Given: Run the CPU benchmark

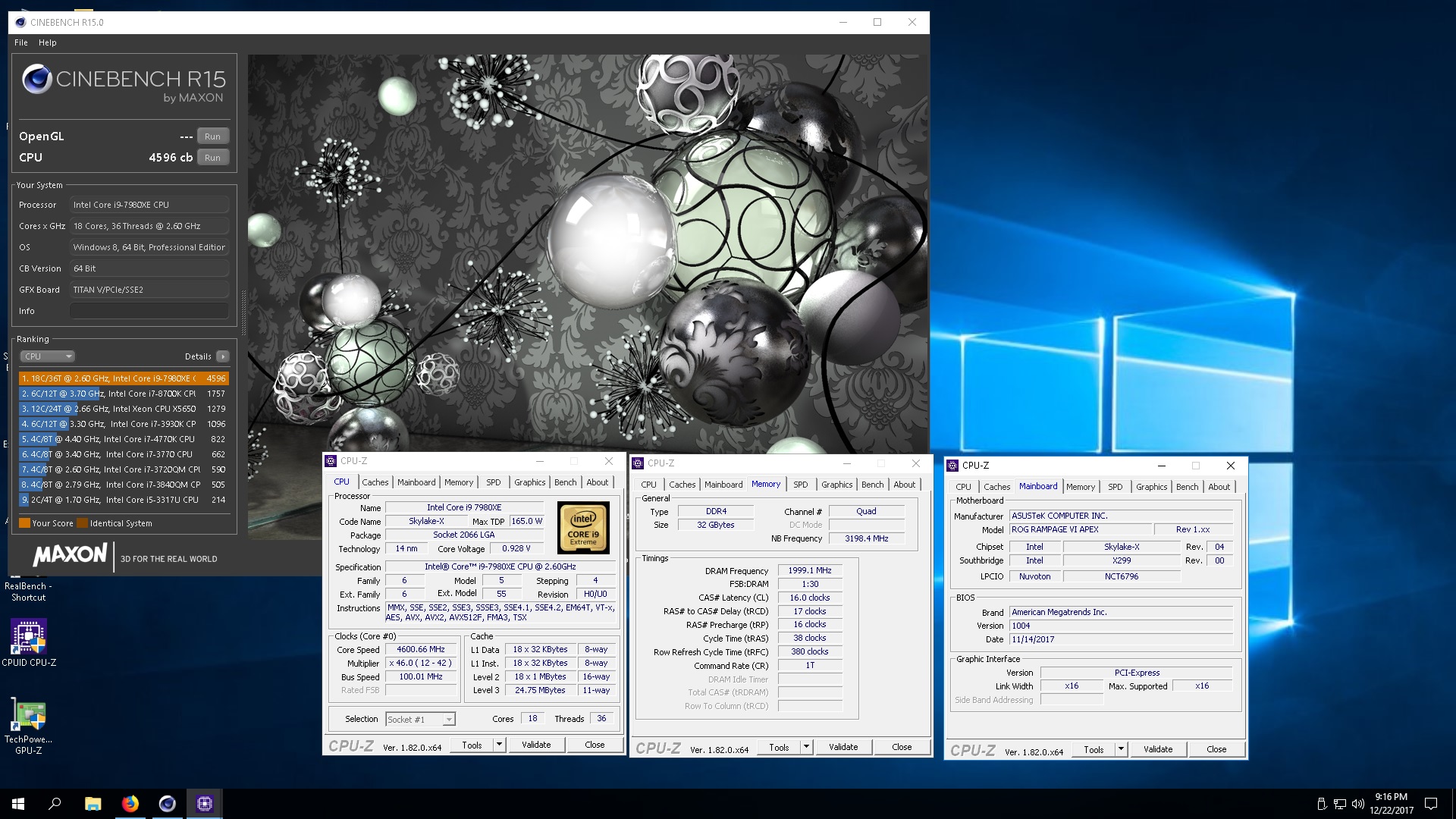Looking at the screenshot, I should (212, 158).
